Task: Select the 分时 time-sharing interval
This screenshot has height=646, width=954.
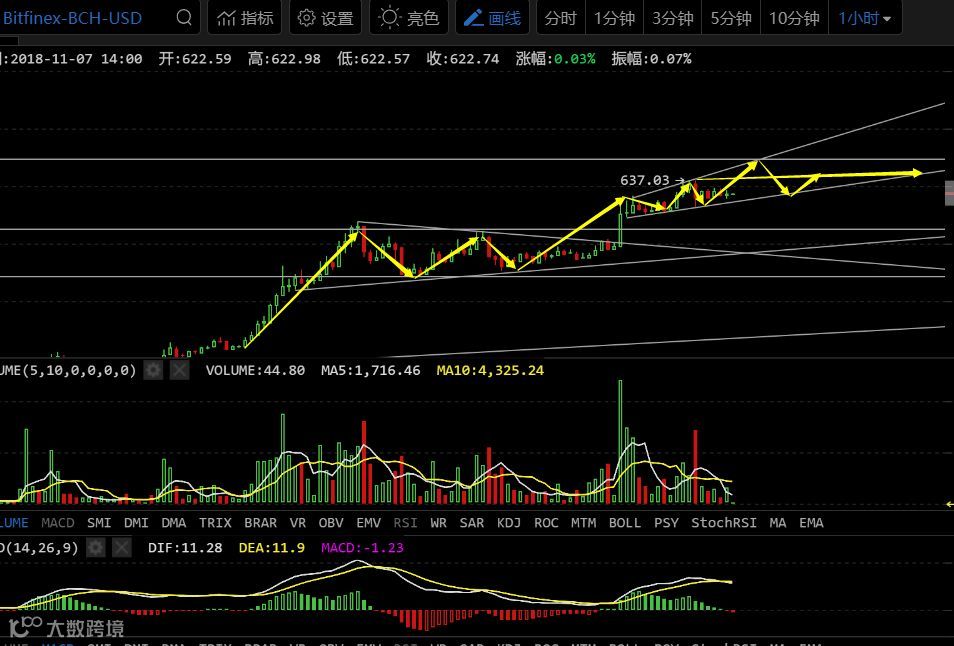Action: click(x=560, y=18)
